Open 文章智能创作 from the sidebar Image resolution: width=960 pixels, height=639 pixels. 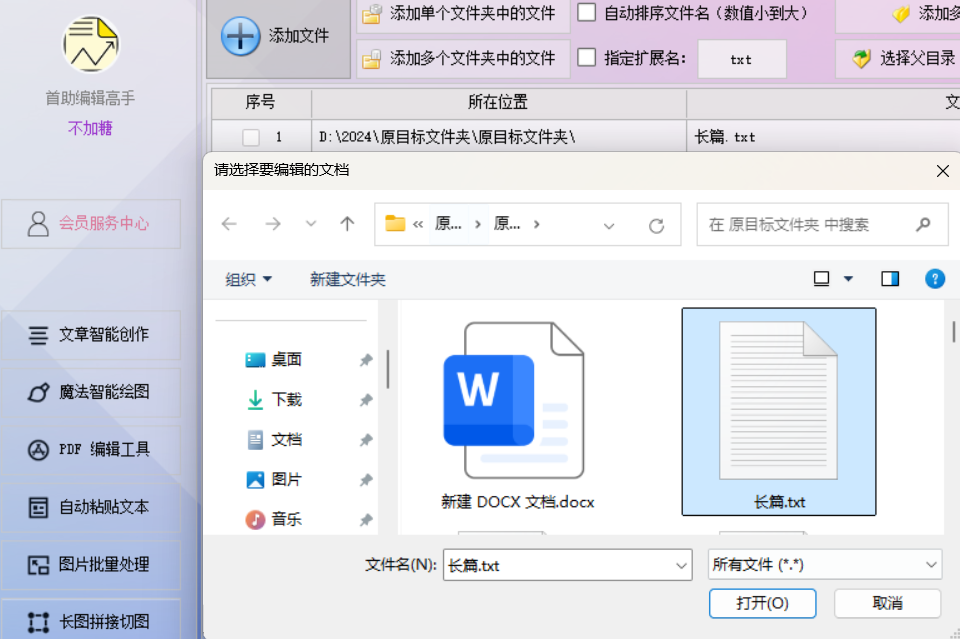(x=91, y=335)
